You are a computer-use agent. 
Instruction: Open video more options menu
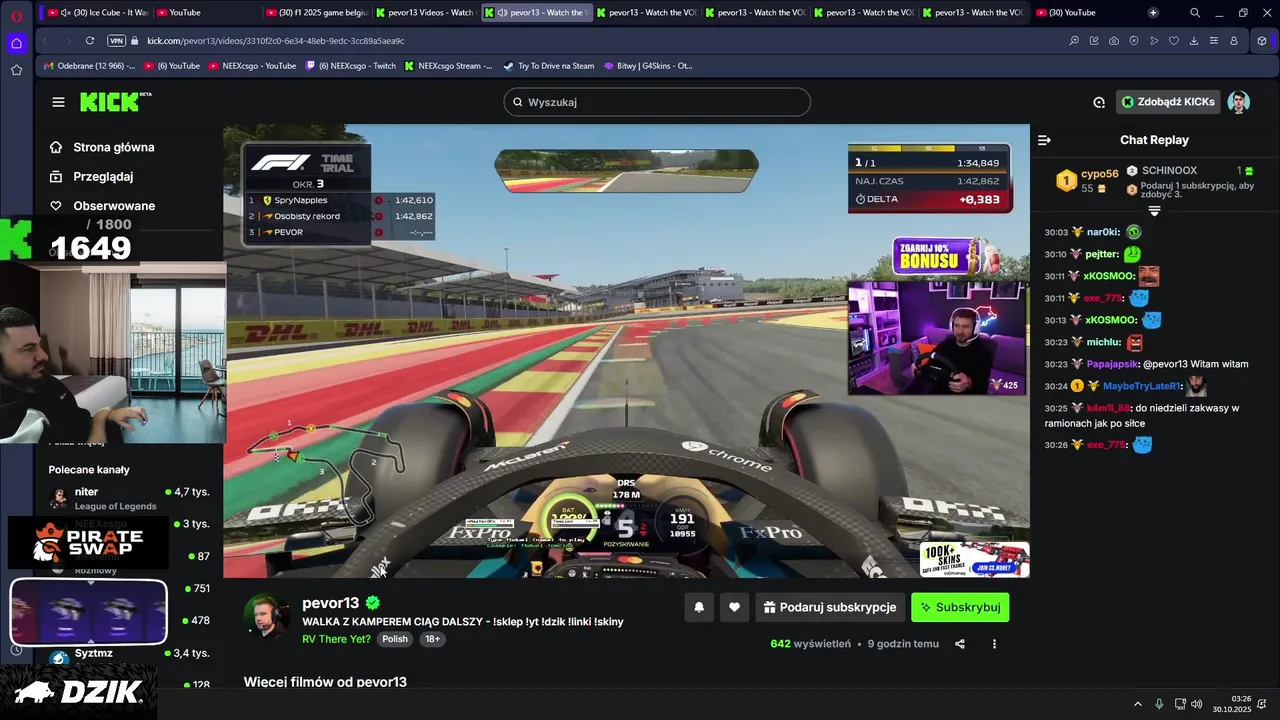994,644
